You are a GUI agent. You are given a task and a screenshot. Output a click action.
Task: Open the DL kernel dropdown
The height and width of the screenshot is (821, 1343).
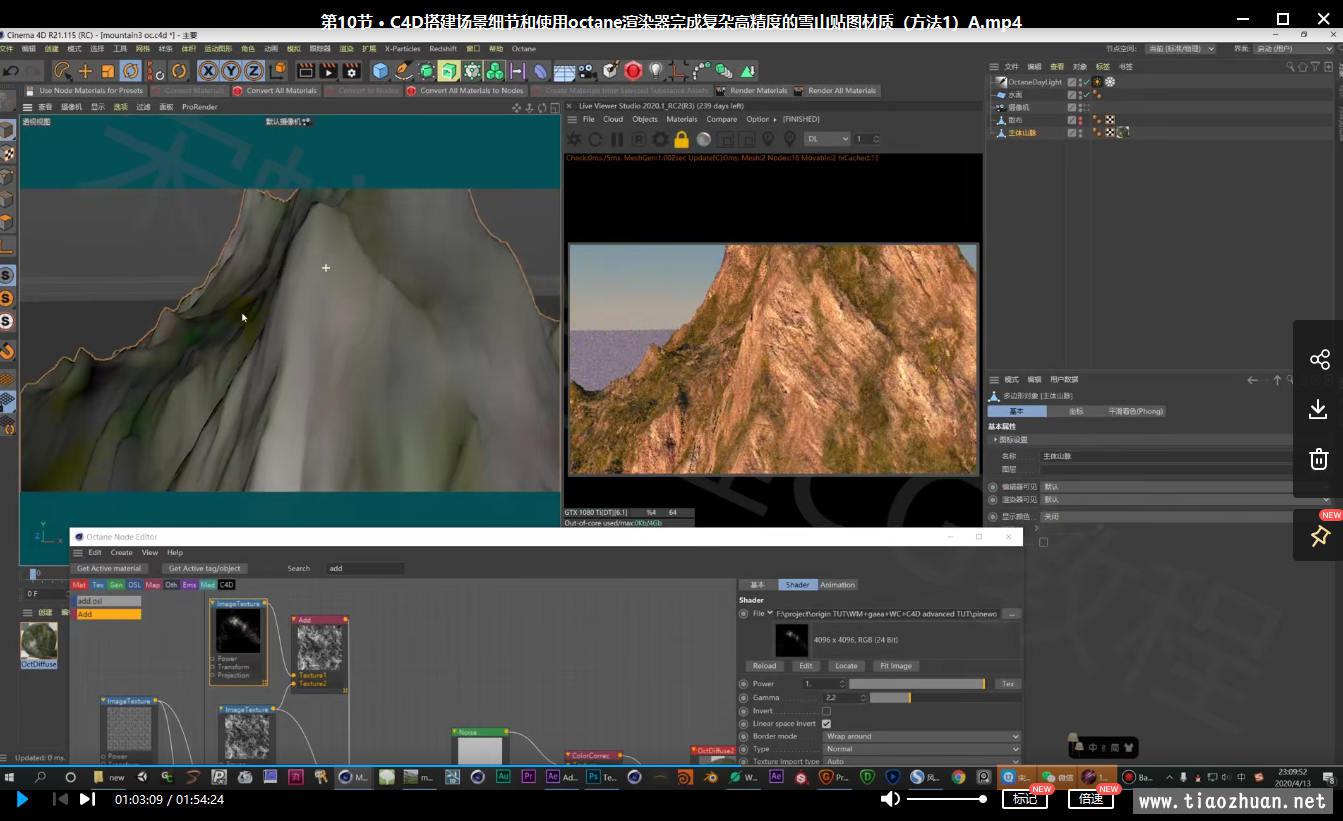[827, 139]
